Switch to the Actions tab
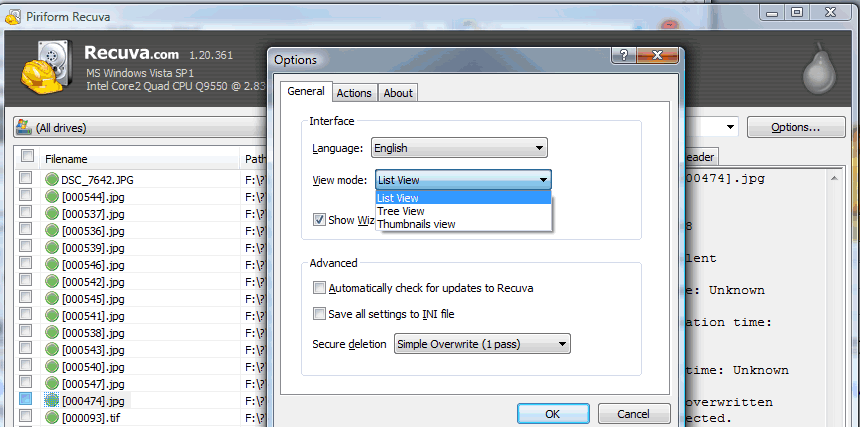This screenshot has height=427, width=860. (354, 93)
